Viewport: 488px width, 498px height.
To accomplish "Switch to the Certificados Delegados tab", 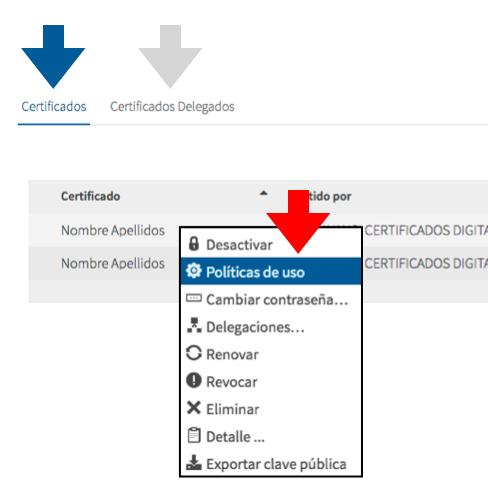I will point(172,107).
